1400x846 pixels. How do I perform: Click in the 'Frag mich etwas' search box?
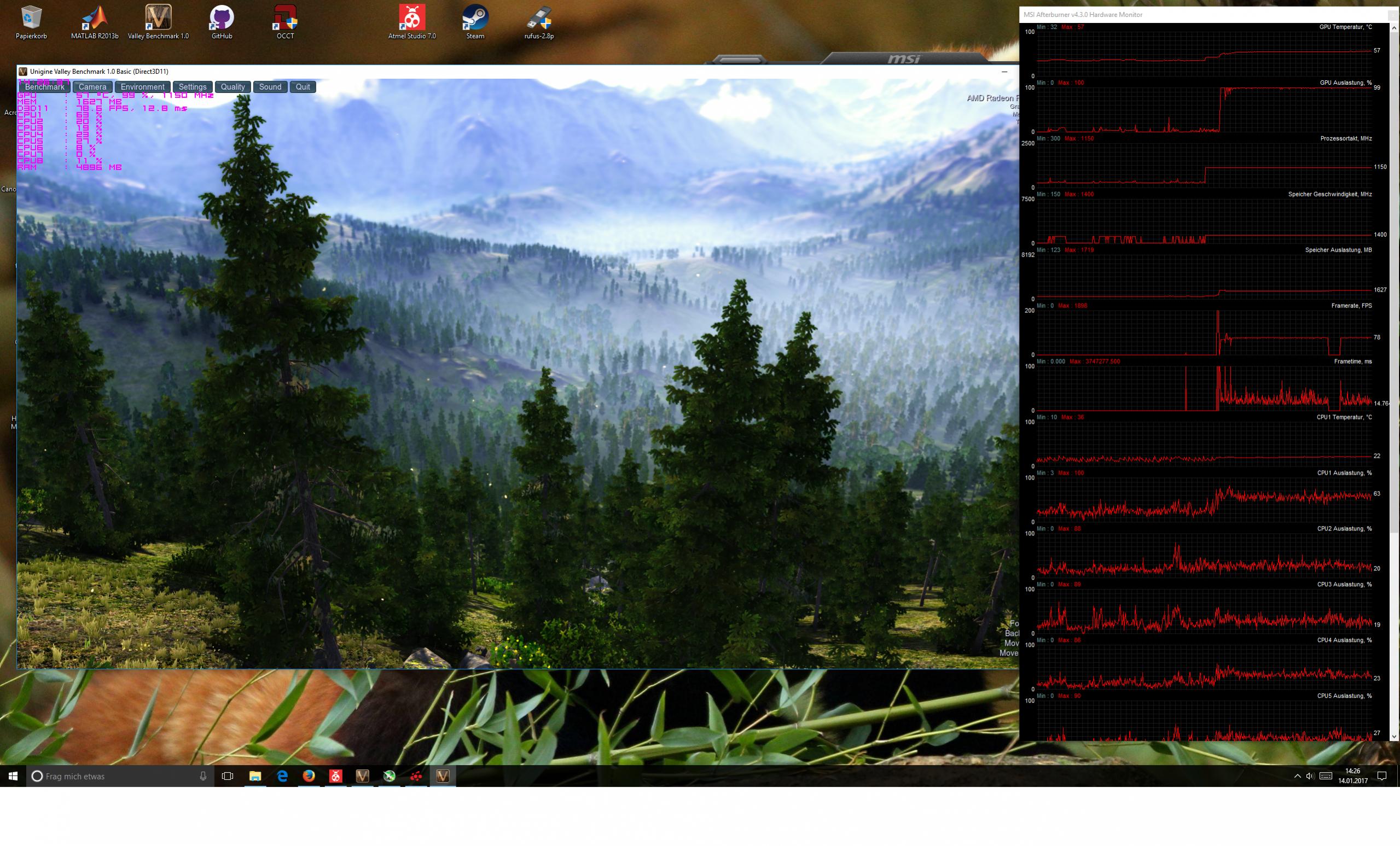tap(121, 776)
